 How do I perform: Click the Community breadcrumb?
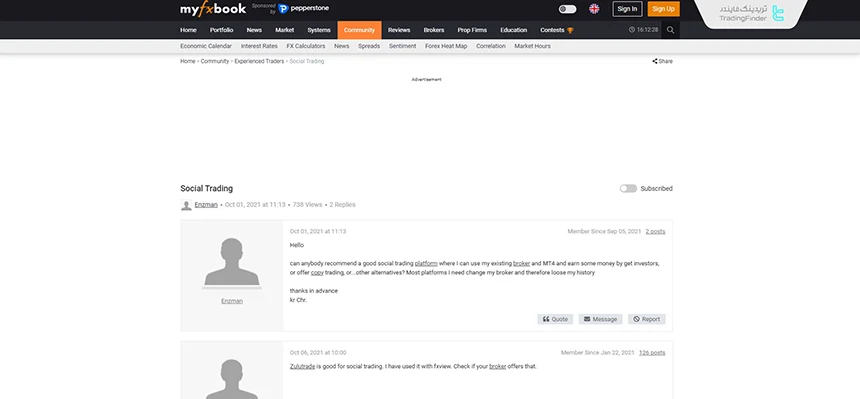click(x=214, y=61)
